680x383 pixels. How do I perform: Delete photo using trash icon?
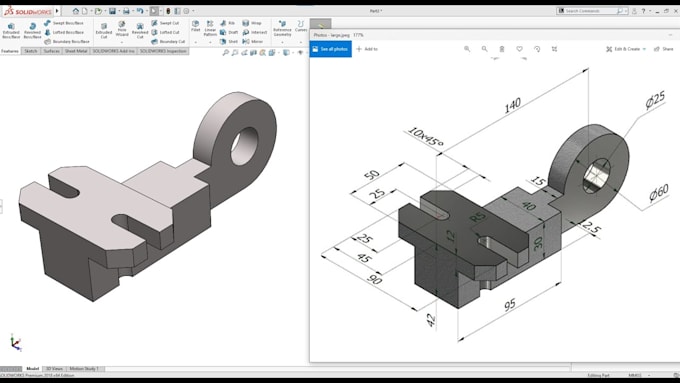tap(502, 49)
